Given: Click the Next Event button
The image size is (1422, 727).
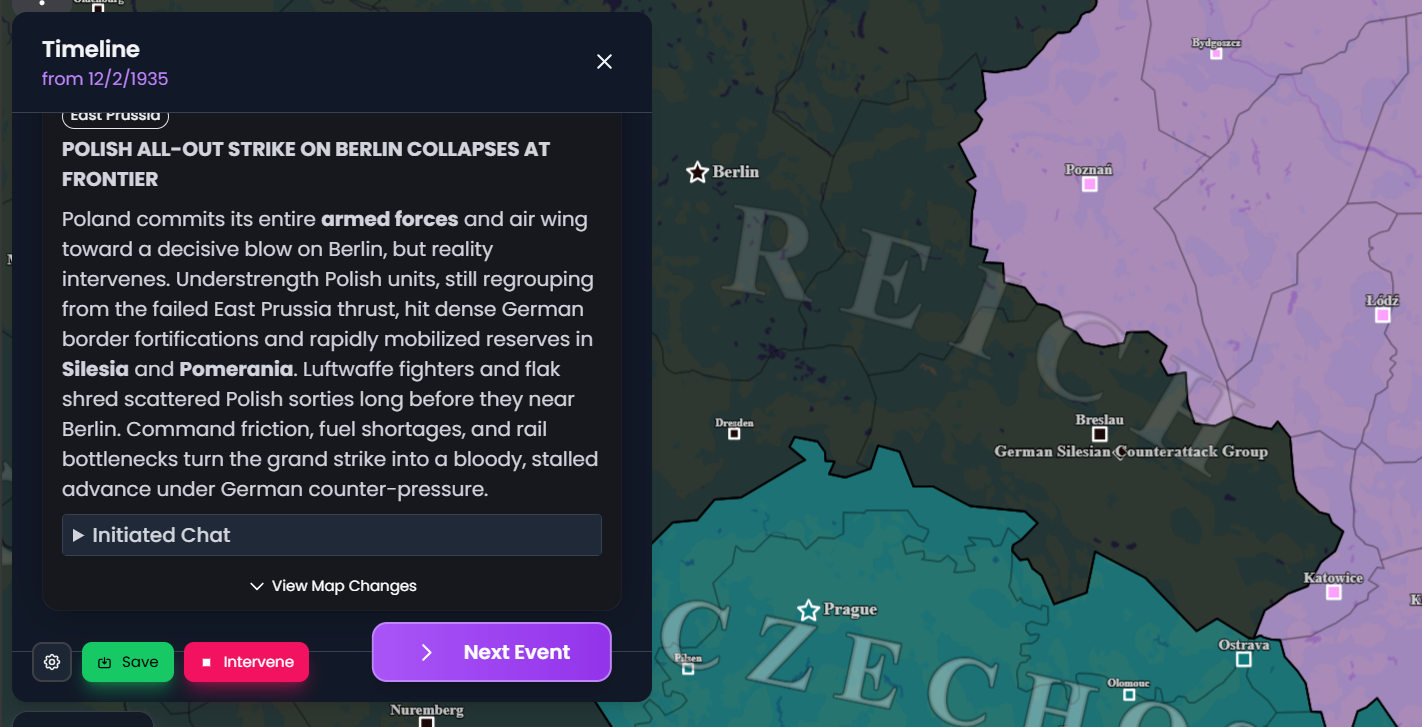Looking at the screenshot, I should 491,652.
